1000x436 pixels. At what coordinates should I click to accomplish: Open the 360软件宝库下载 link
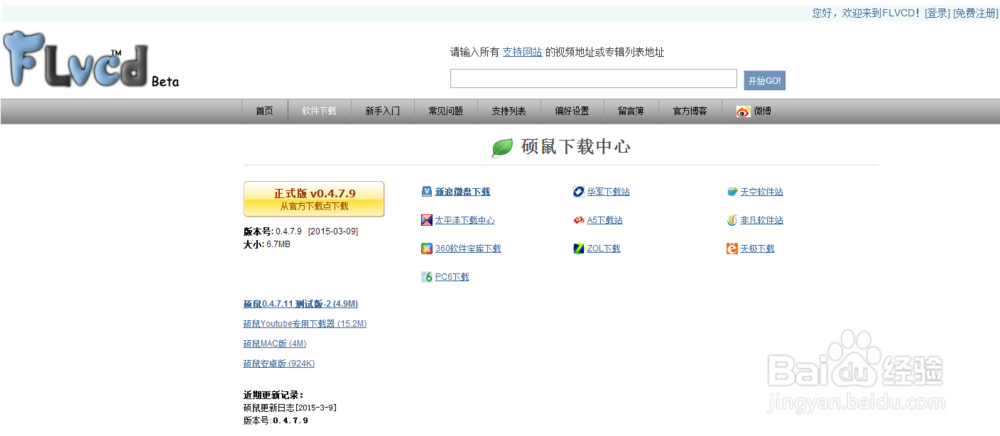tap(468, 249)
